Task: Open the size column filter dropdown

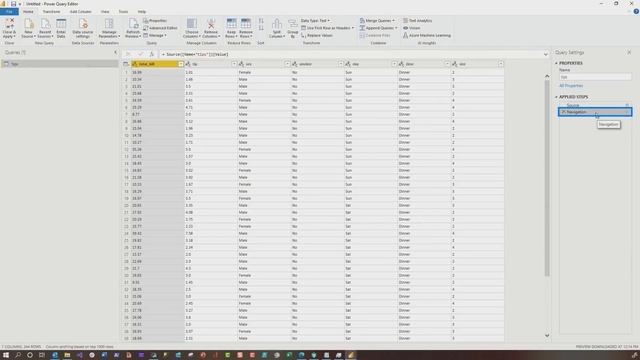Action: click(500, 64)
